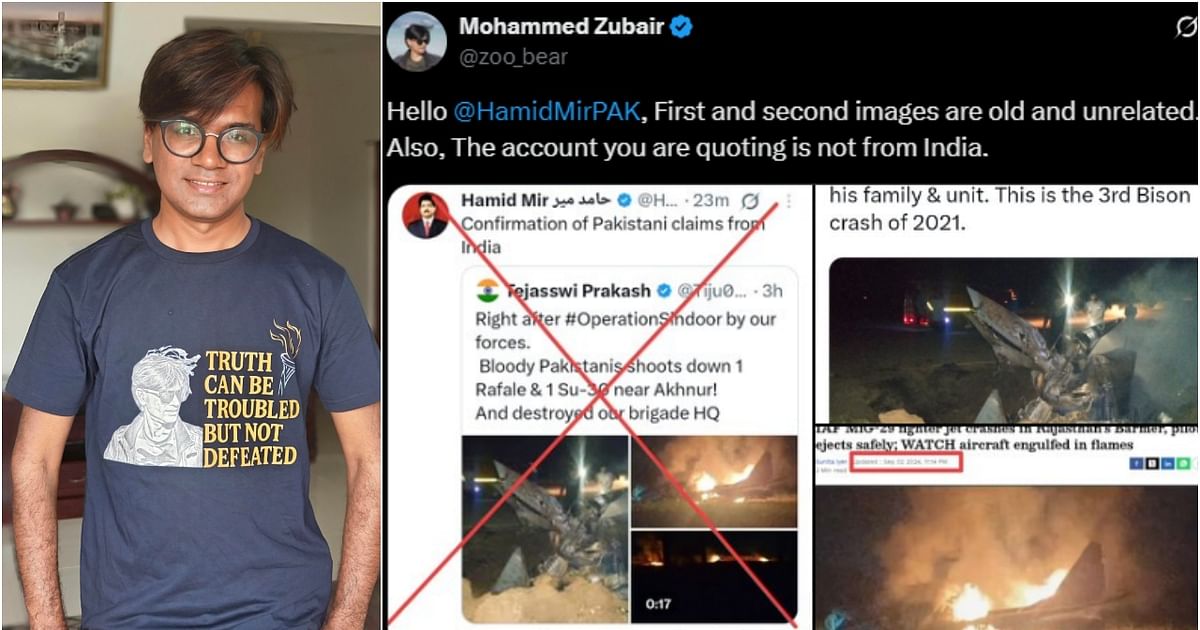Open the wreckage photo in quoted tweet
The height and width of the screenshot is (630, 1200).
pyautogui.click(x=545, y=529)
